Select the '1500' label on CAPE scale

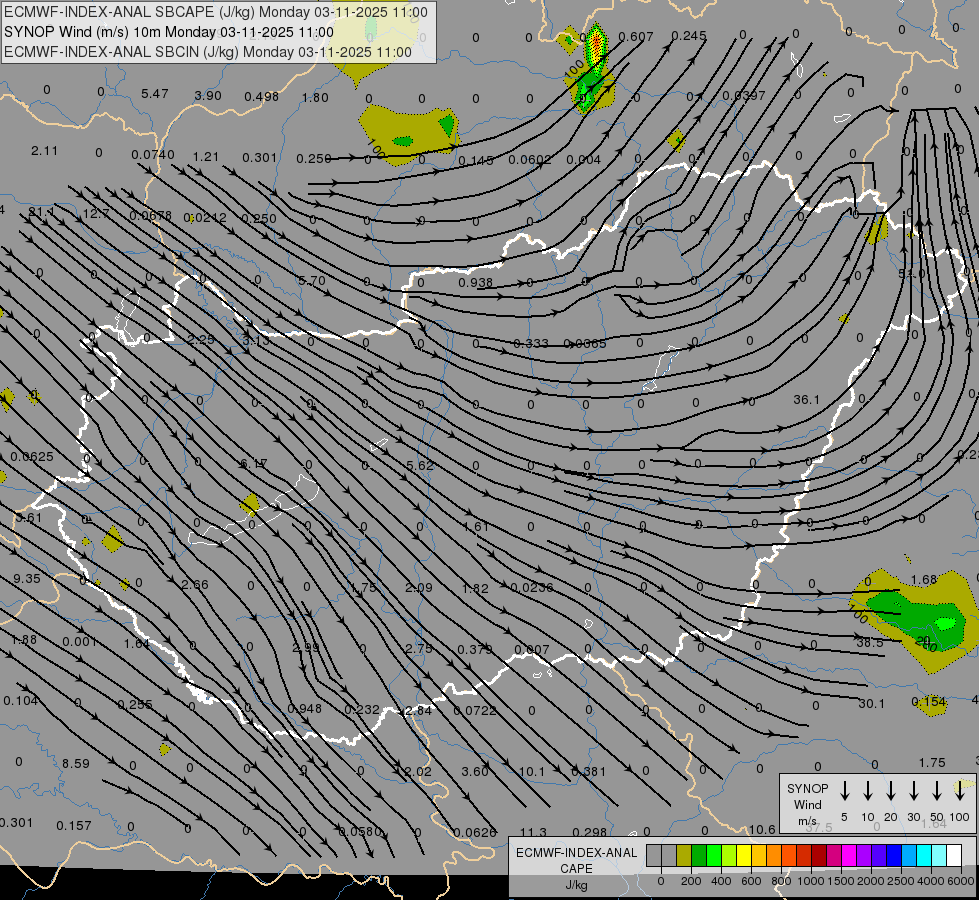840,881
